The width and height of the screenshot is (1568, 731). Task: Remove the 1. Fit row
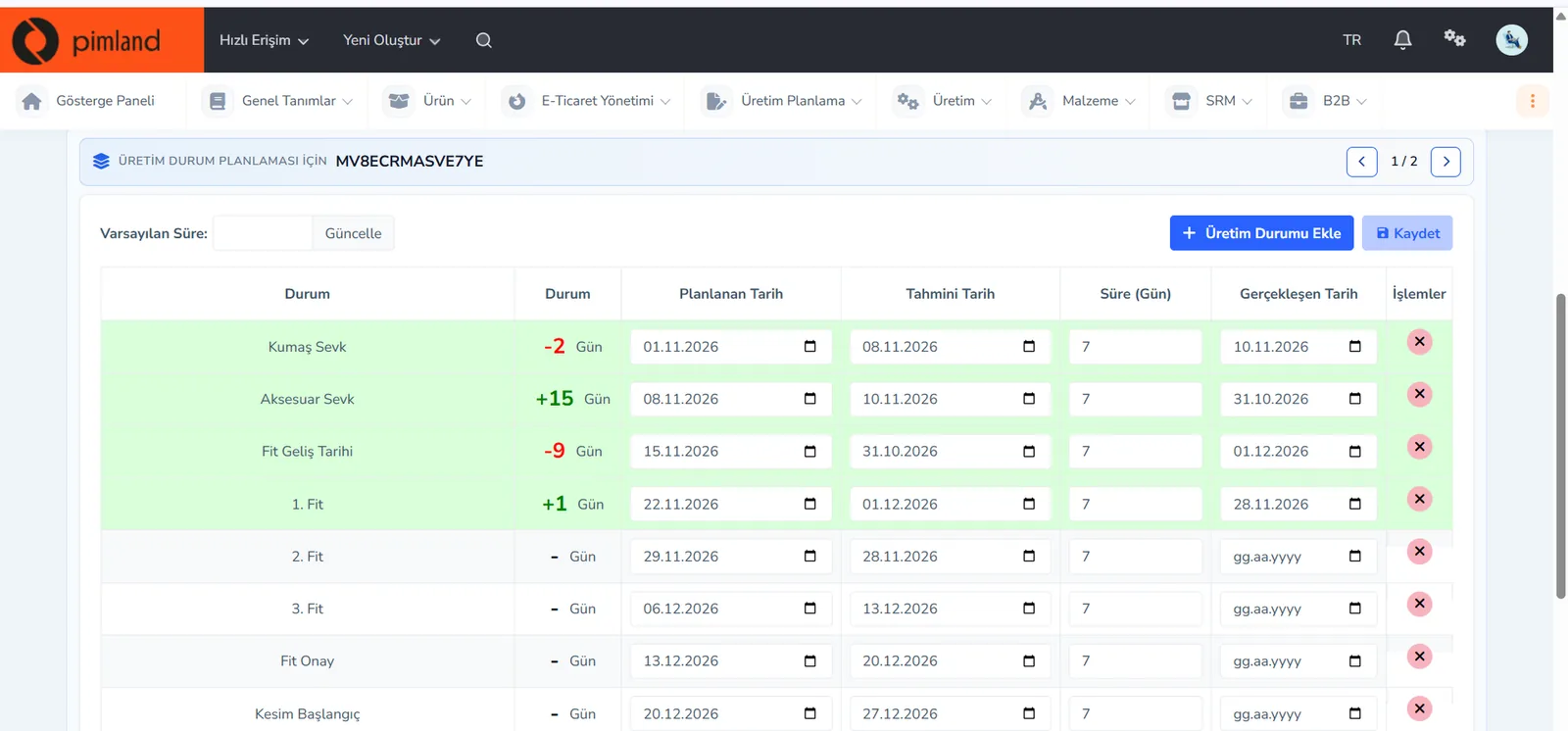[x=1419, y=499]
